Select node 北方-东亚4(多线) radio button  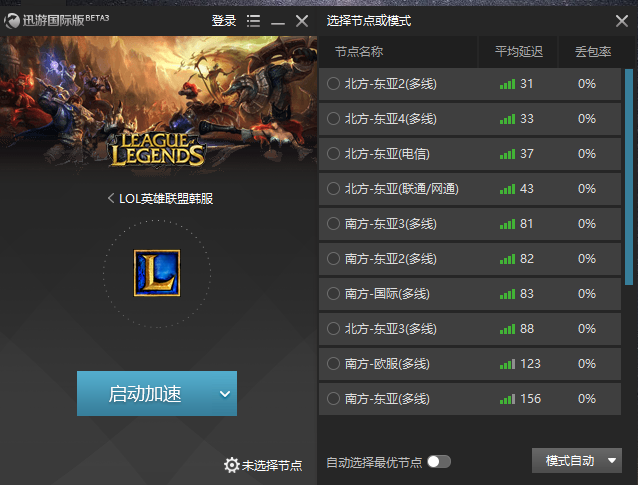(x=333, y=119)
